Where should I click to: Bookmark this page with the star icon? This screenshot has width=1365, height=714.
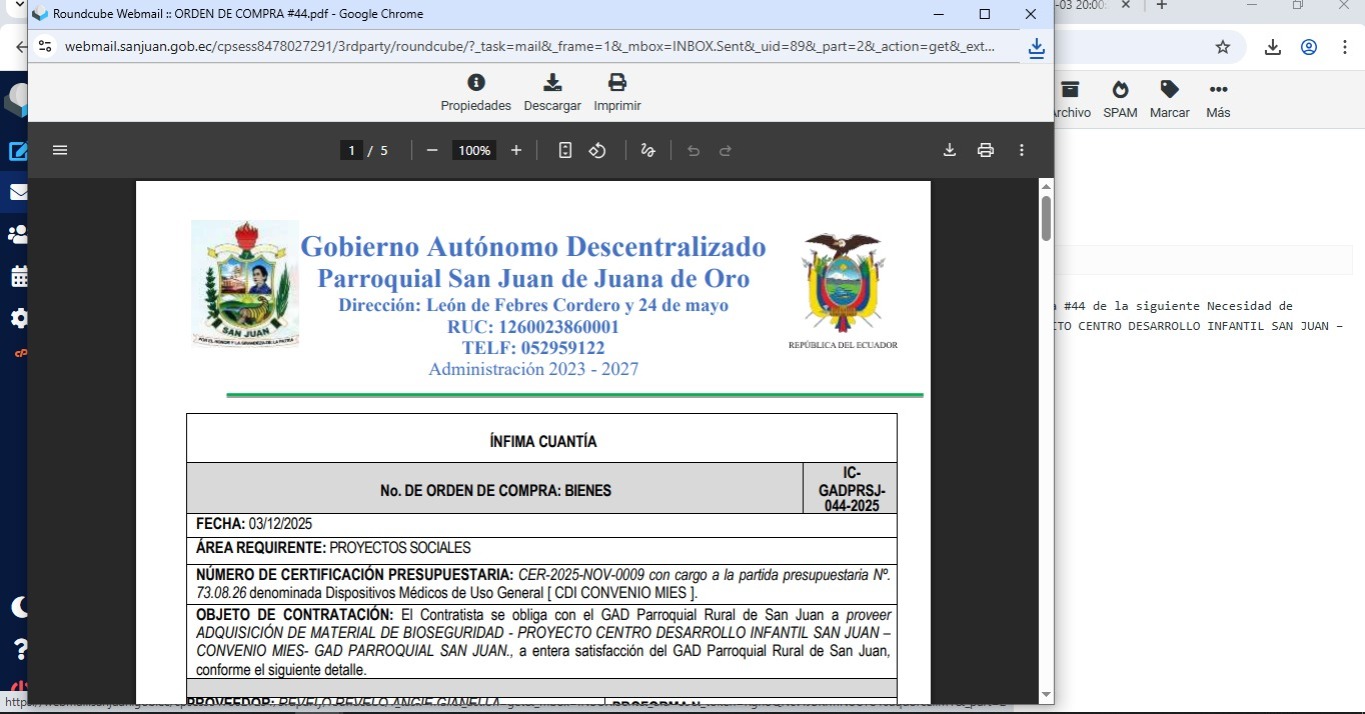click(x=1222, y=47)
